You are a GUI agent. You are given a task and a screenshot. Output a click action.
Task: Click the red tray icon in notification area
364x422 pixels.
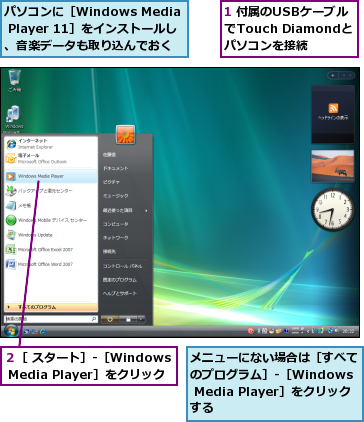pyautogui.click(x=251, y=331)
